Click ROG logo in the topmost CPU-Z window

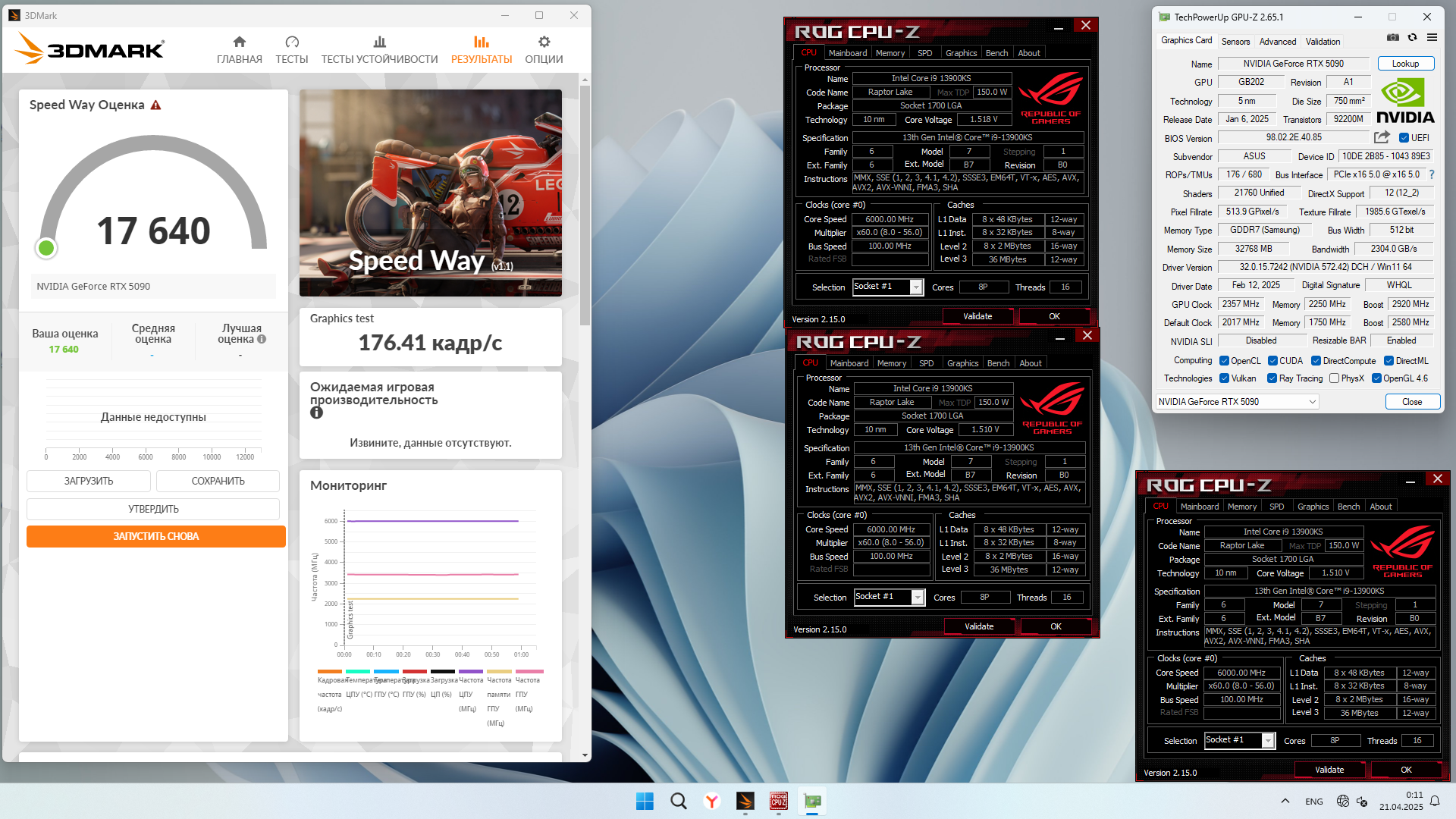[1050, 97]
